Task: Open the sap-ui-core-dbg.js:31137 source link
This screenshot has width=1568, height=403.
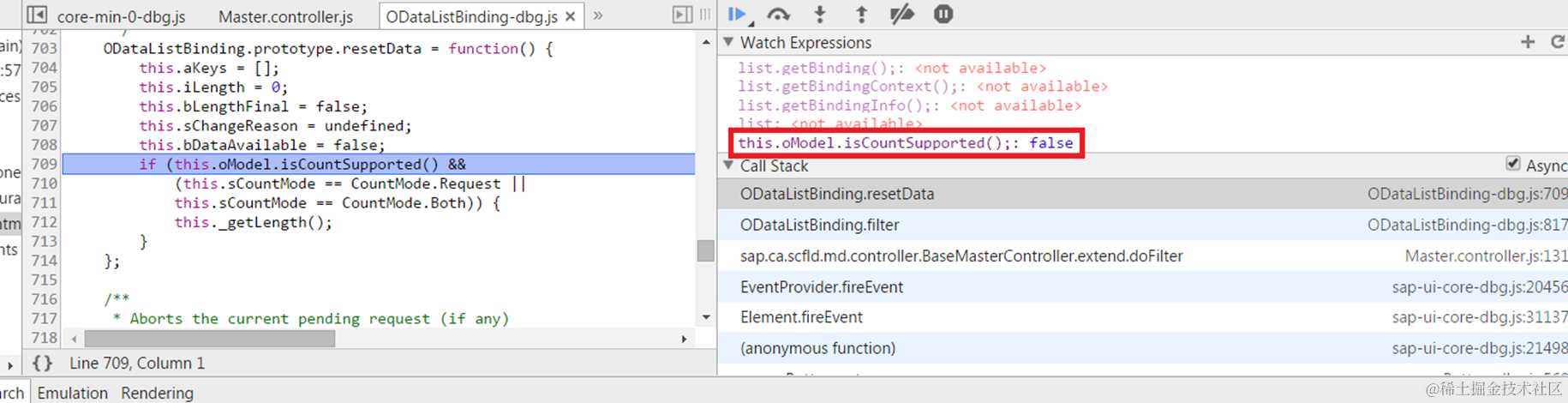Action: pos(1480,317)
